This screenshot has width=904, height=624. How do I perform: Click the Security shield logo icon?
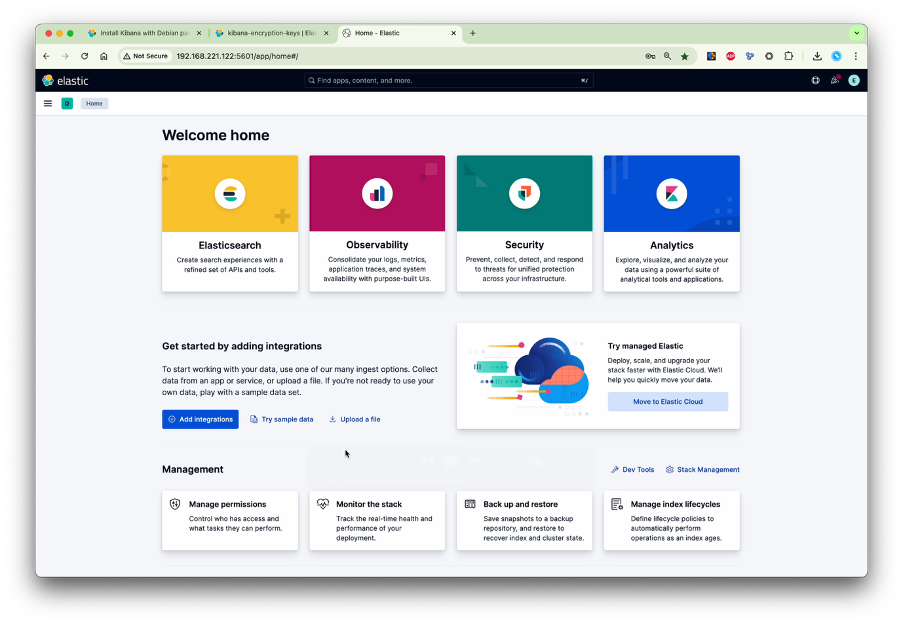[525, 194]
